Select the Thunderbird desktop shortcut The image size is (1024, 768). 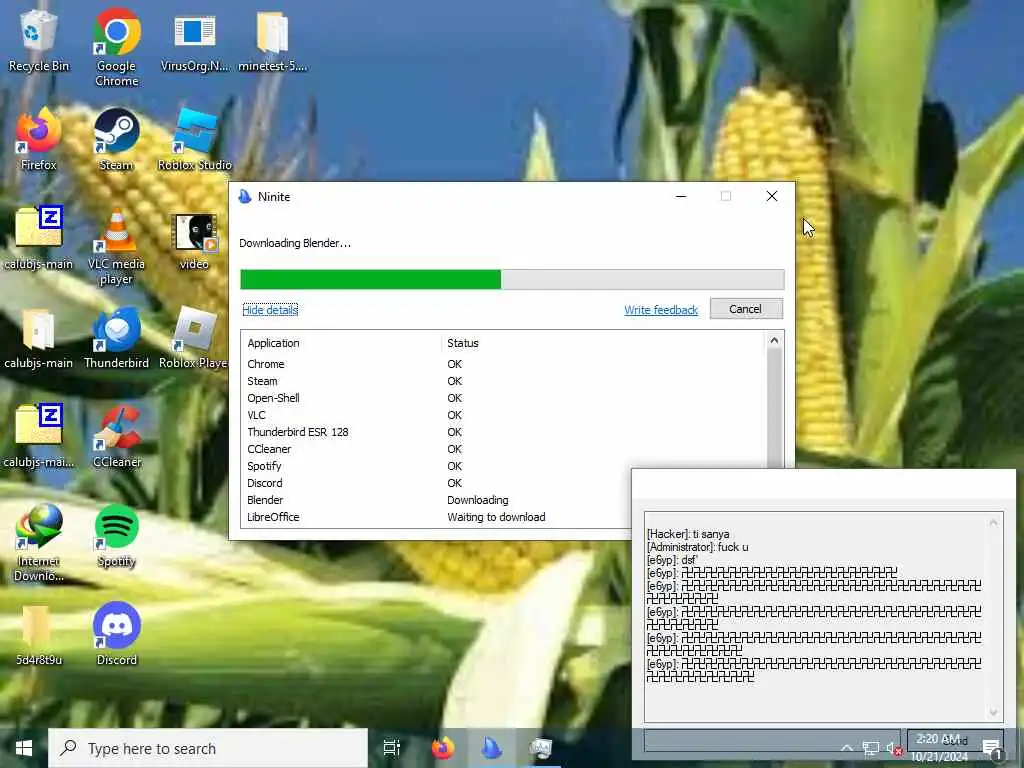(116, 338)
